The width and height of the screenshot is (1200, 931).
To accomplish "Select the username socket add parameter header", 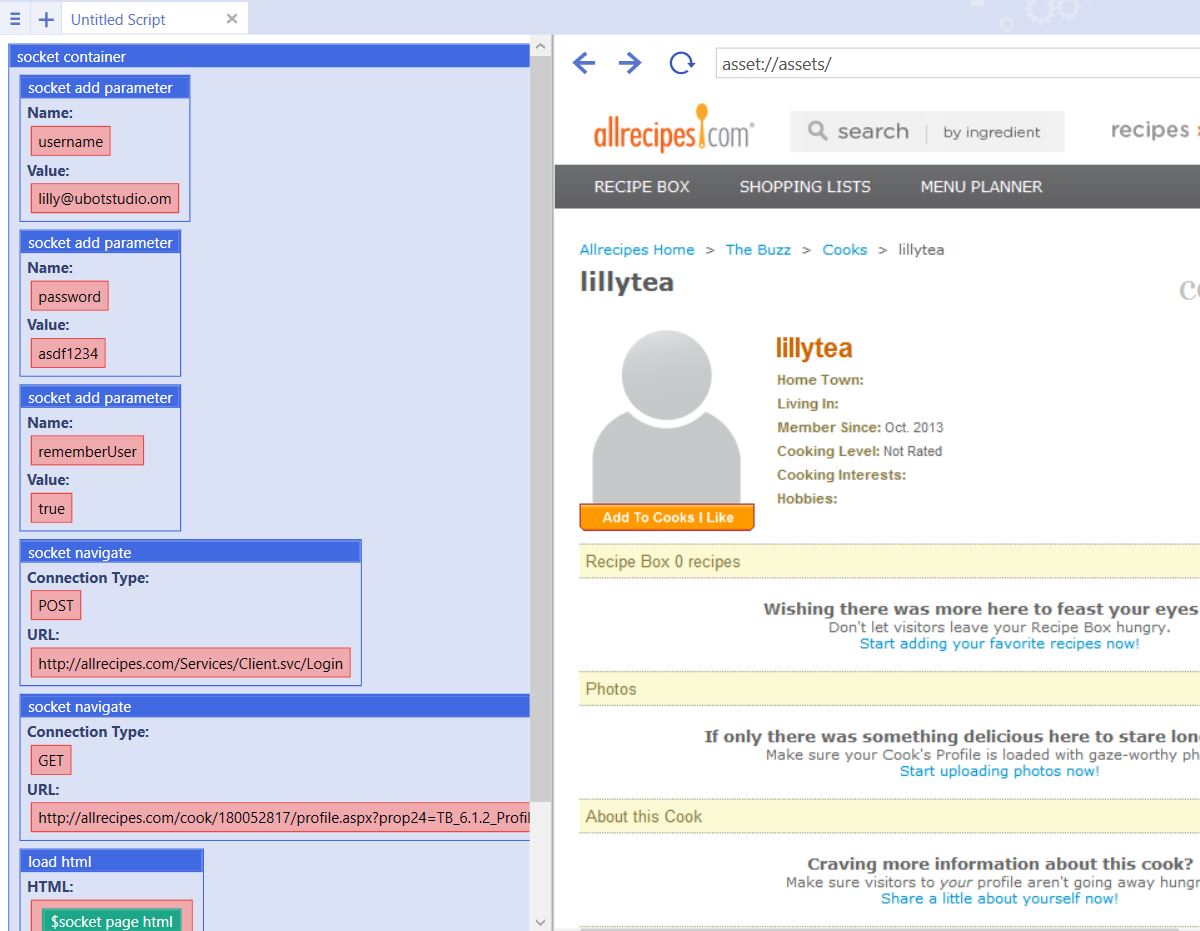I will 105,88.
